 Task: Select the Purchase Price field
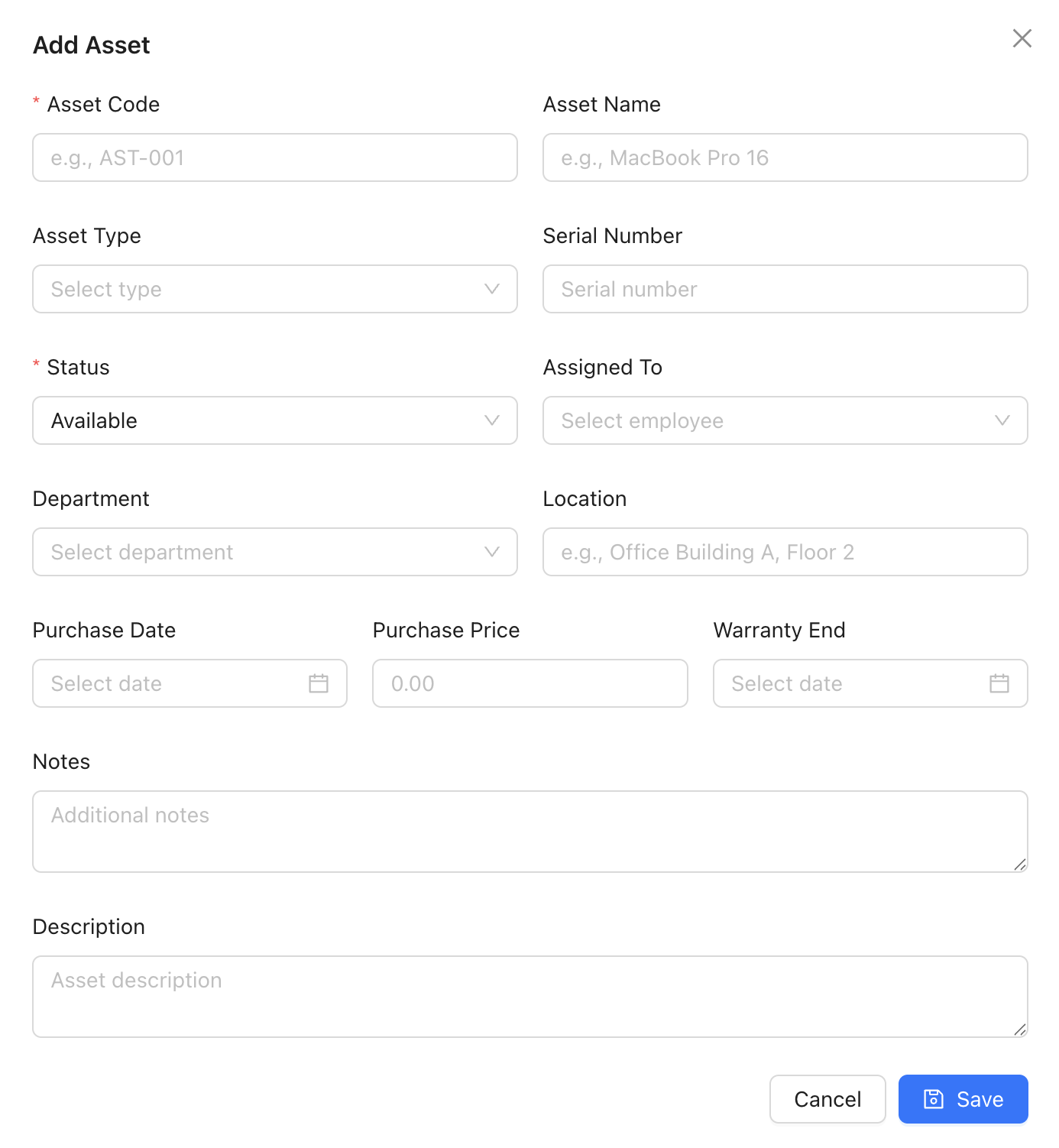coord(529,683)
